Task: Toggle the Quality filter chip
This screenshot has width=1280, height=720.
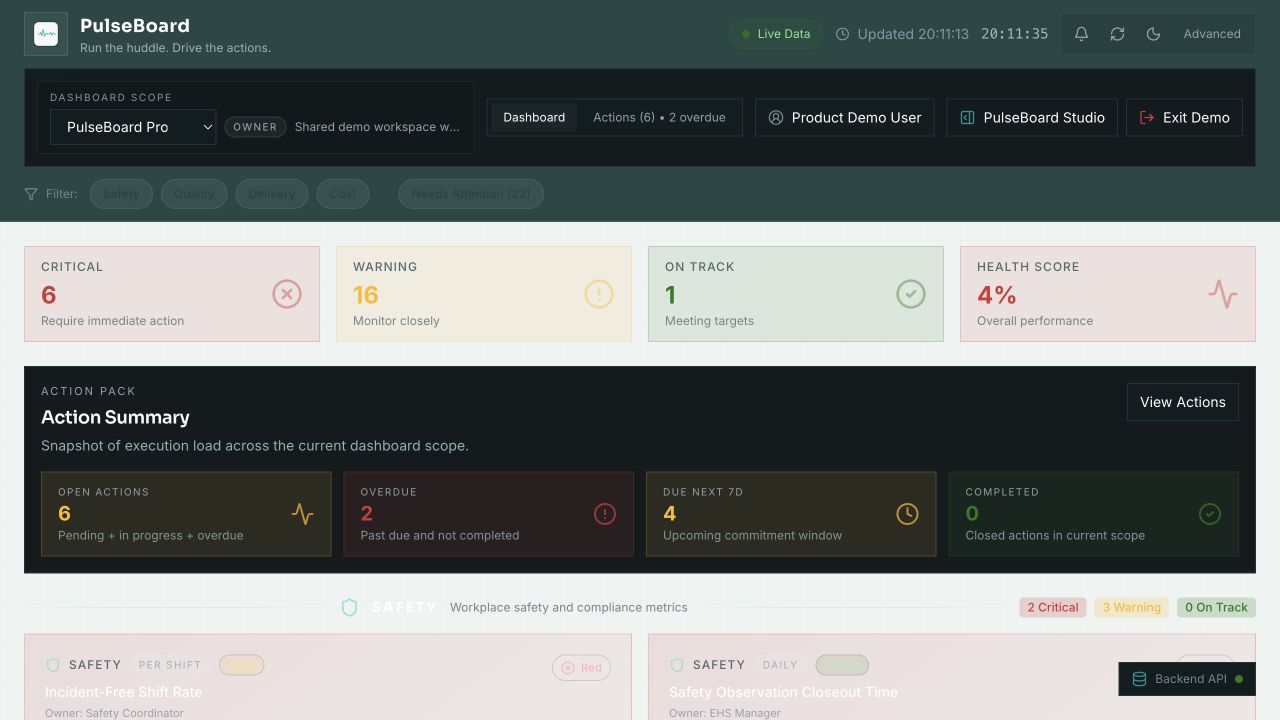Action: point(194,194)
